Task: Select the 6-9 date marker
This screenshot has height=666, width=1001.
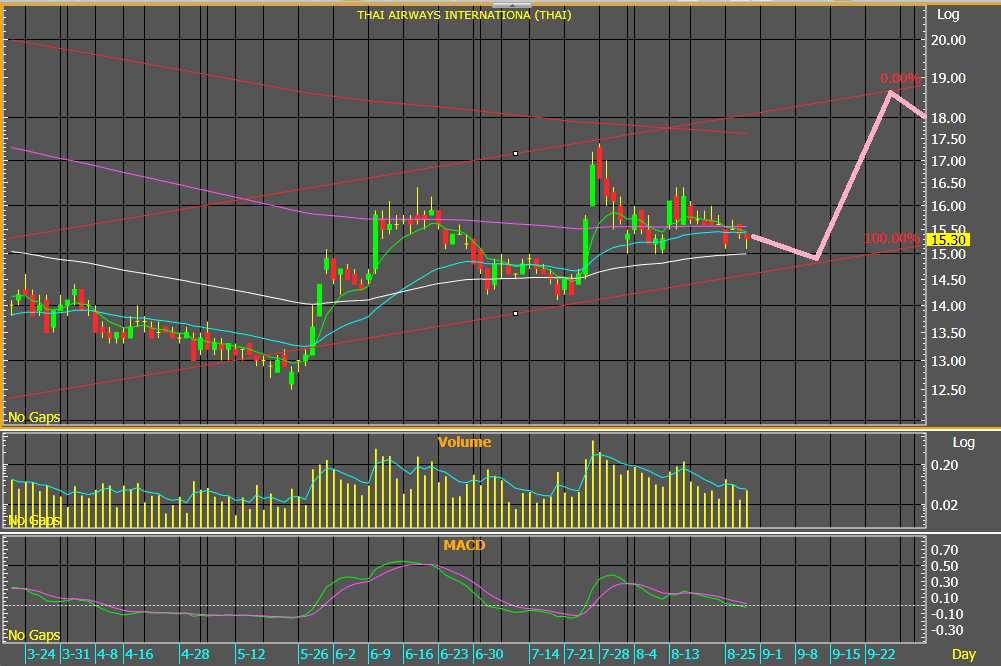Action: click(380, 655)
